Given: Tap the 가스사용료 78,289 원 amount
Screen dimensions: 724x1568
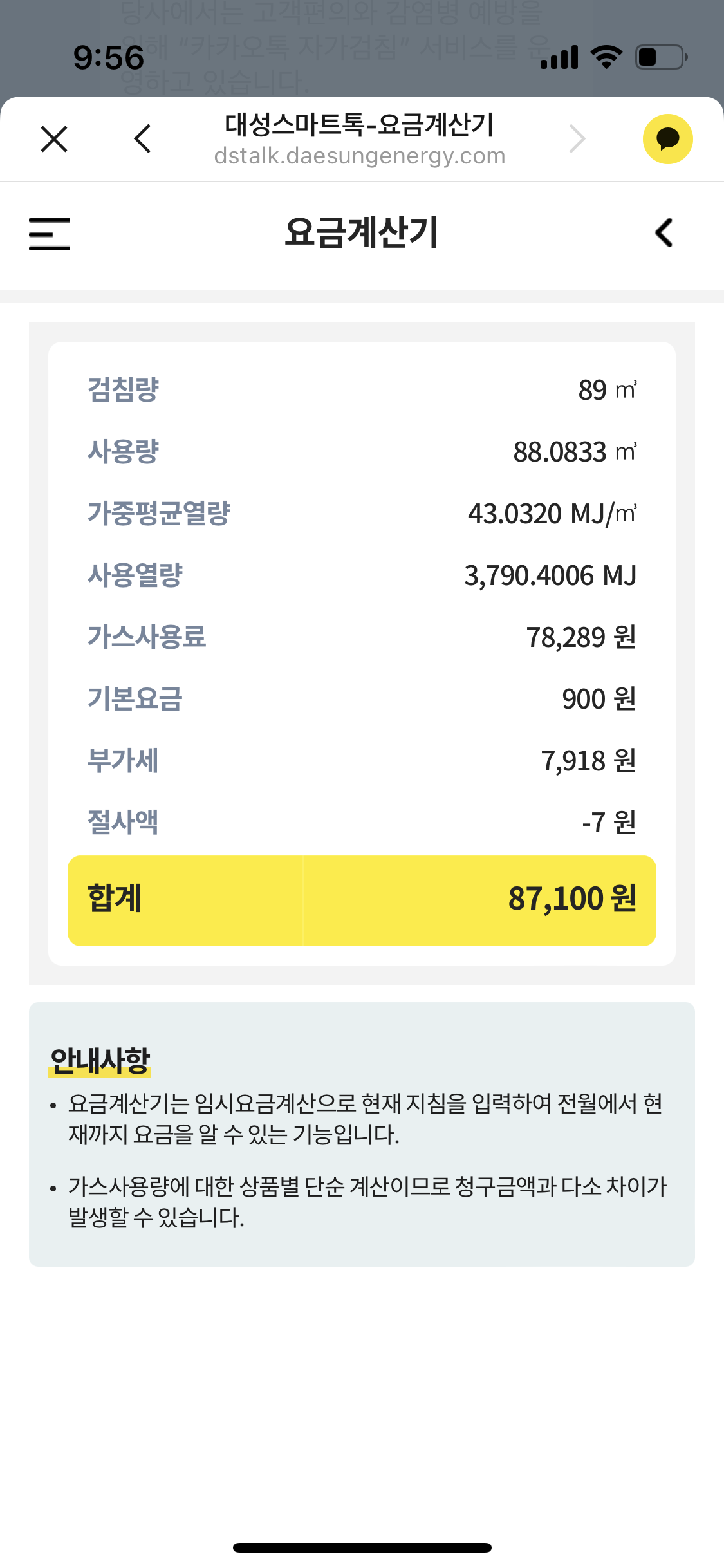Looking at the screenshot, I should [580, 637].
